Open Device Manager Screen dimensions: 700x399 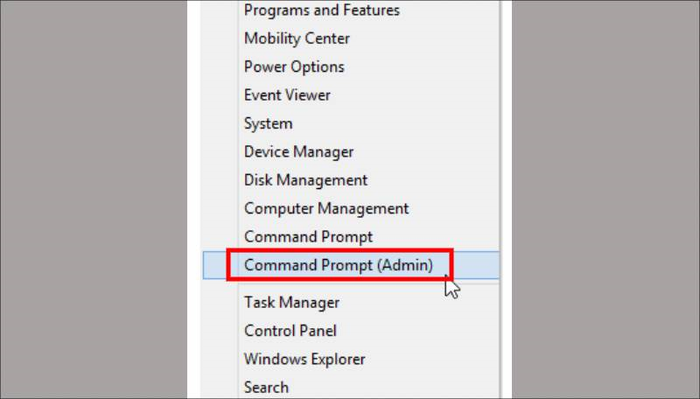[298, 152]
